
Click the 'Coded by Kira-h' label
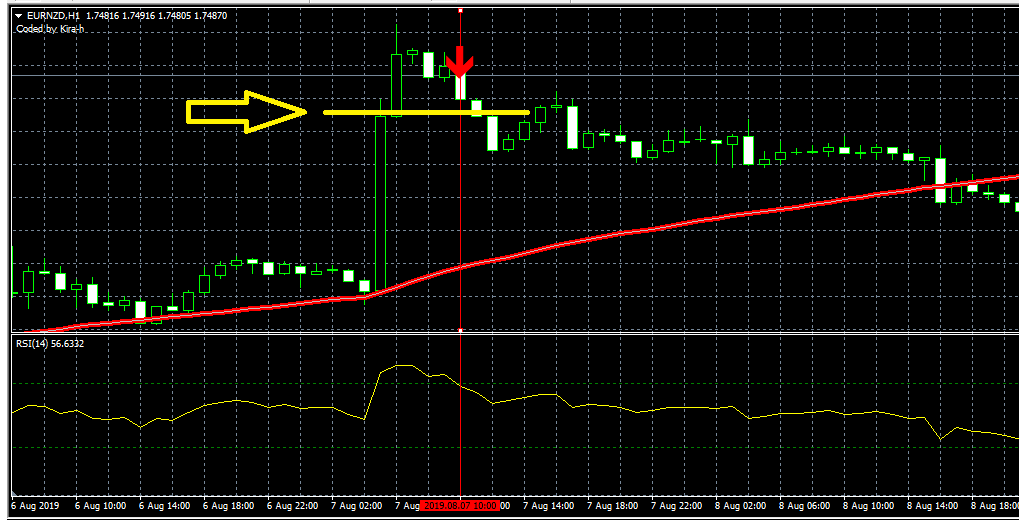pyautogui.click(x=50, y=29)
